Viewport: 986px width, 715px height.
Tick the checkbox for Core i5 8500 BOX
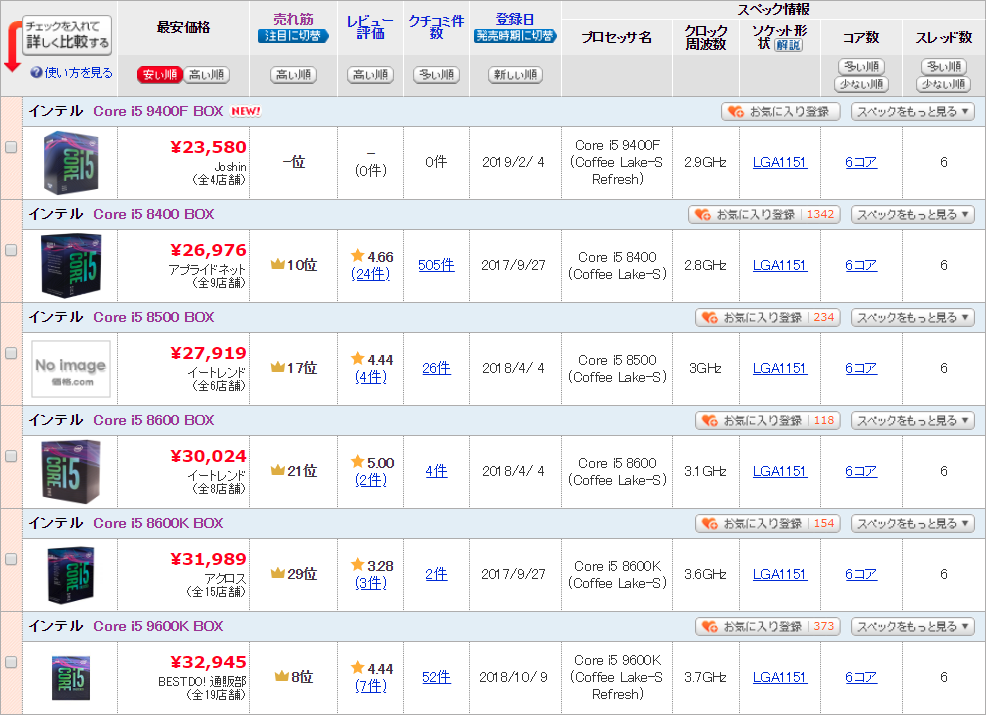coord(11,353)
